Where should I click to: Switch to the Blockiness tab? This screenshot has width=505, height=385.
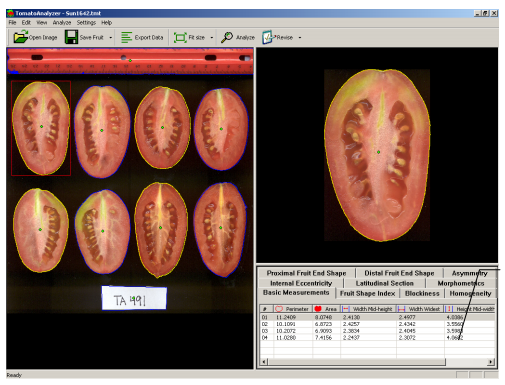click(x=422, y=293)
